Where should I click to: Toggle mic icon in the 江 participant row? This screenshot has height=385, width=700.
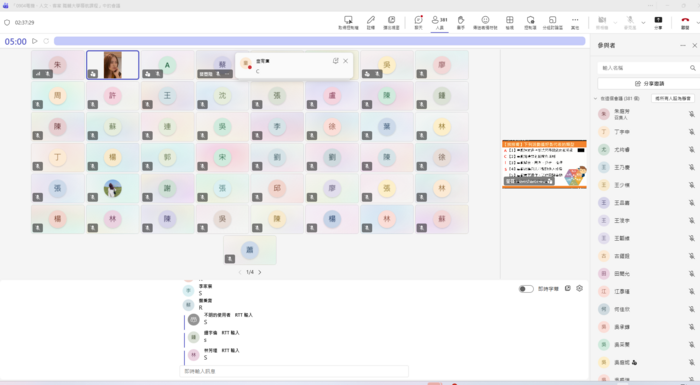click(692, 291)
